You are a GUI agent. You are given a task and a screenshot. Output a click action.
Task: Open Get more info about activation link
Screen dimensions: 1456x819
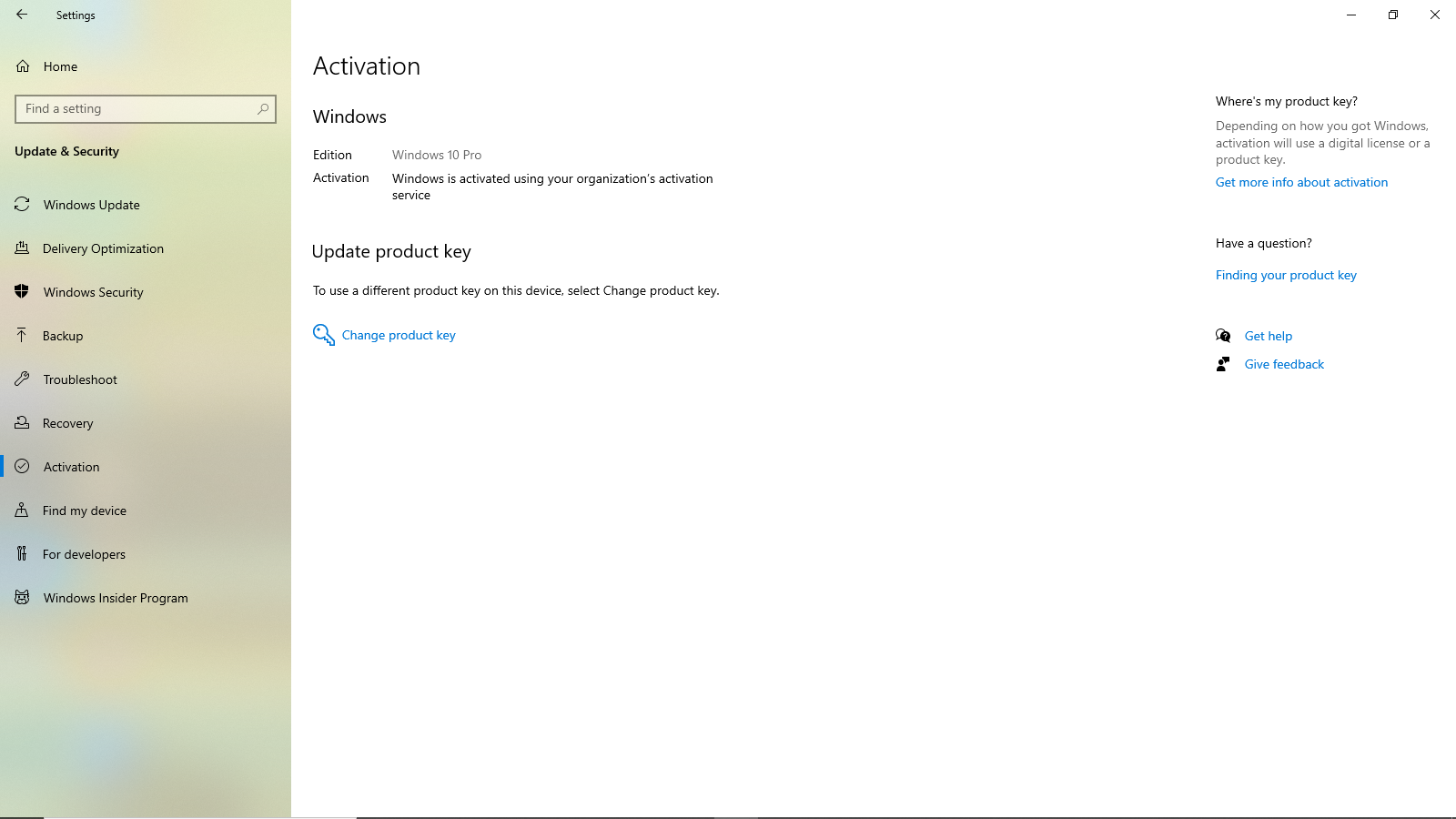tap(1301, 182)
